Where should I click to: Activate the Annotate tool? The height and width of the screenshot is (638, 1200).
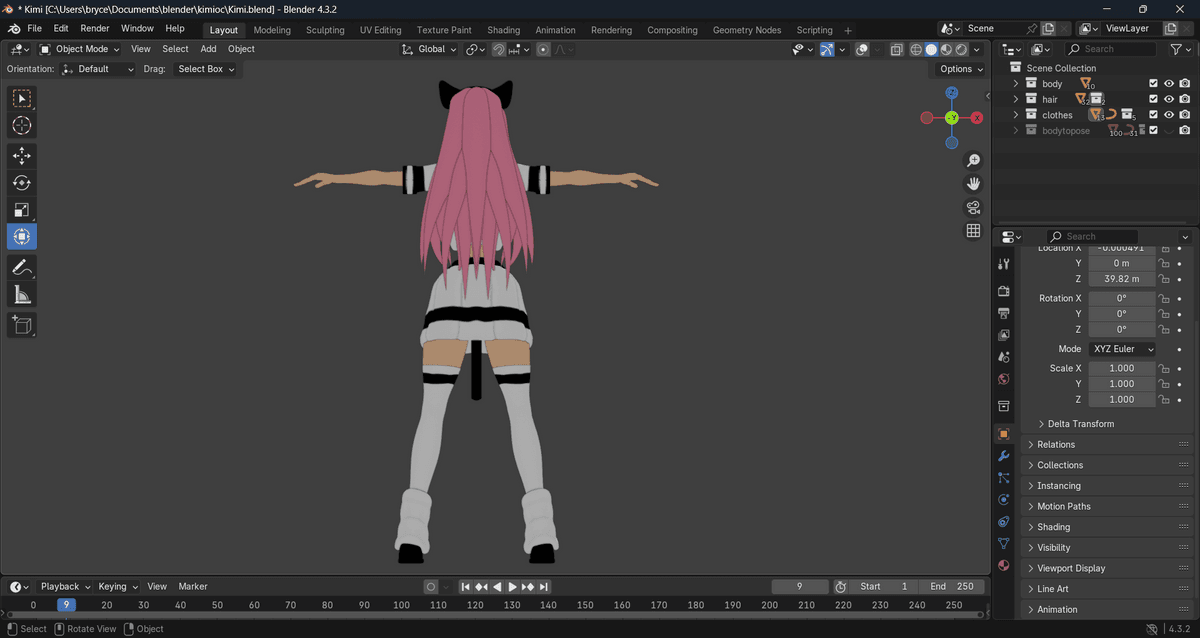pyautogui.click(x=21, y=267)
